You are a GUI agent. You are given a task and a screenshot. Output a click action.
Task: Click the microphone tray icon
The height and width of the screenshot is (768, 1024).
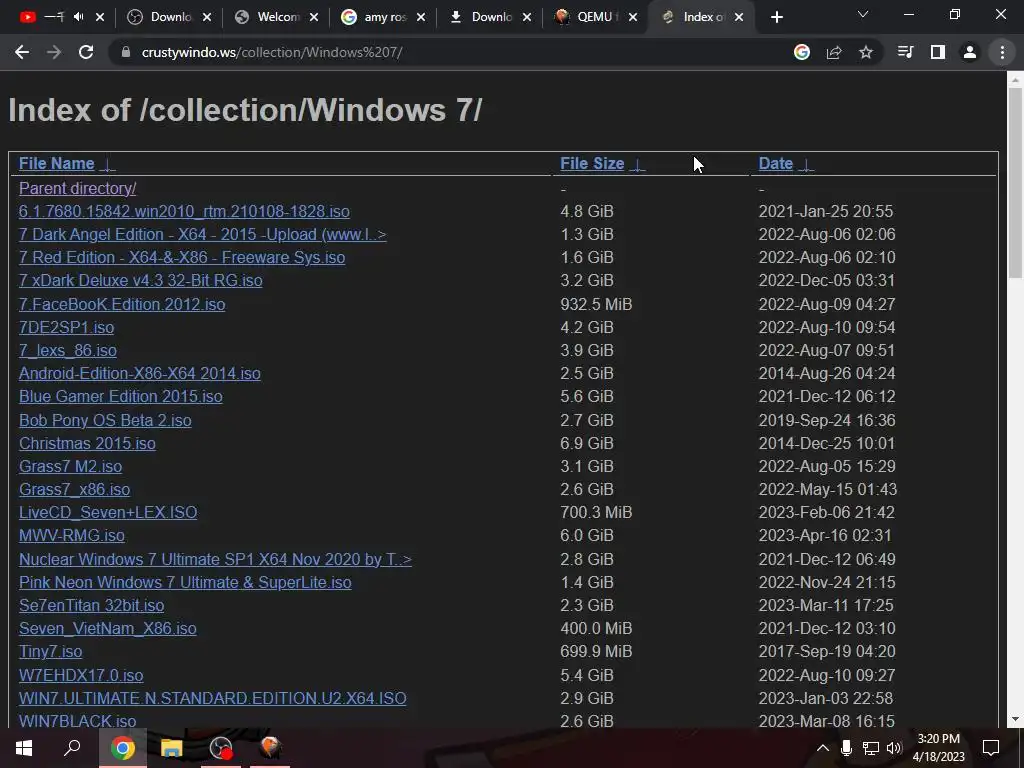846,748
